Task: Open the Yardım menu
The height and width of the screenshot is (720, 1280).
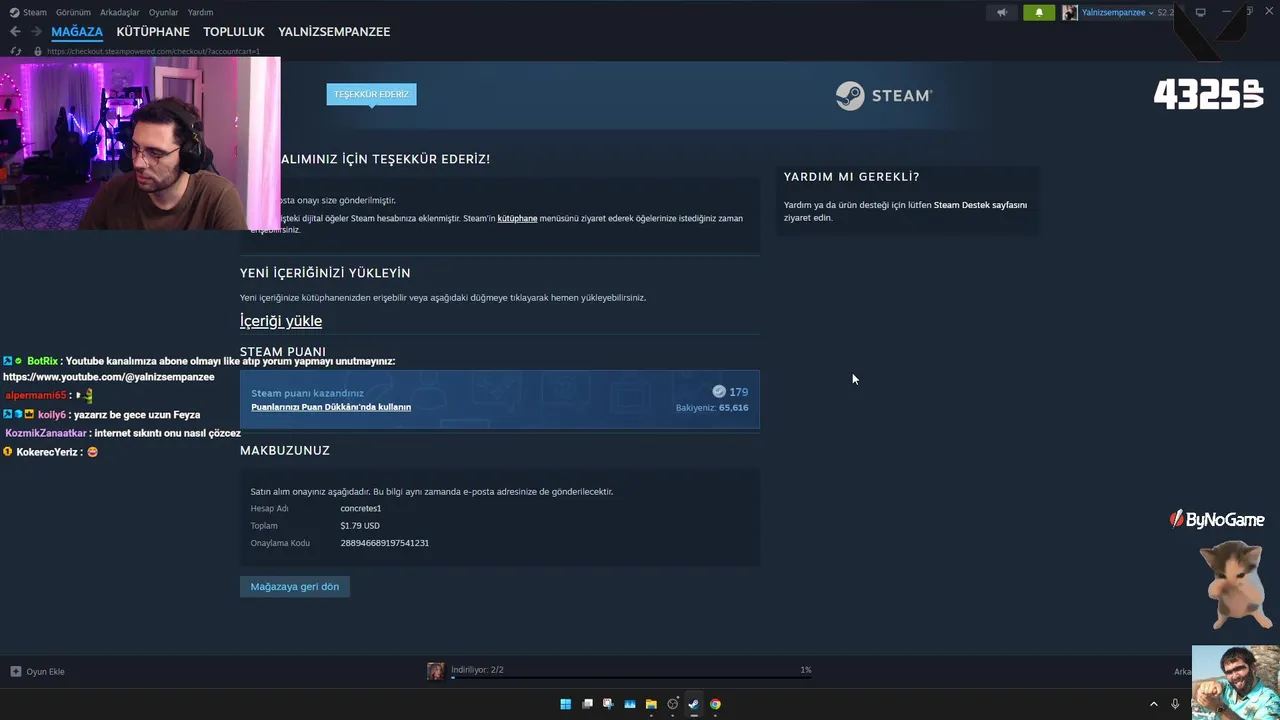Action: [x=200, y=13]
